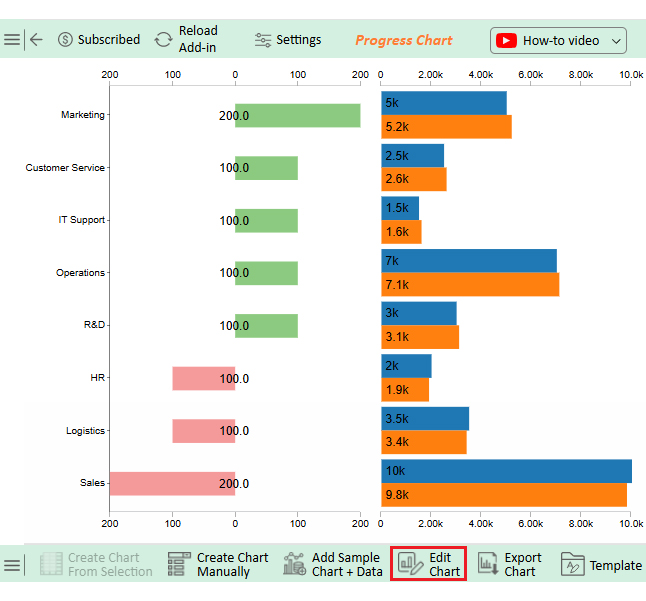The height and width of the screenshot is (601, 646).
Task: Open the Template folder icon
Action: coord(572,564)
